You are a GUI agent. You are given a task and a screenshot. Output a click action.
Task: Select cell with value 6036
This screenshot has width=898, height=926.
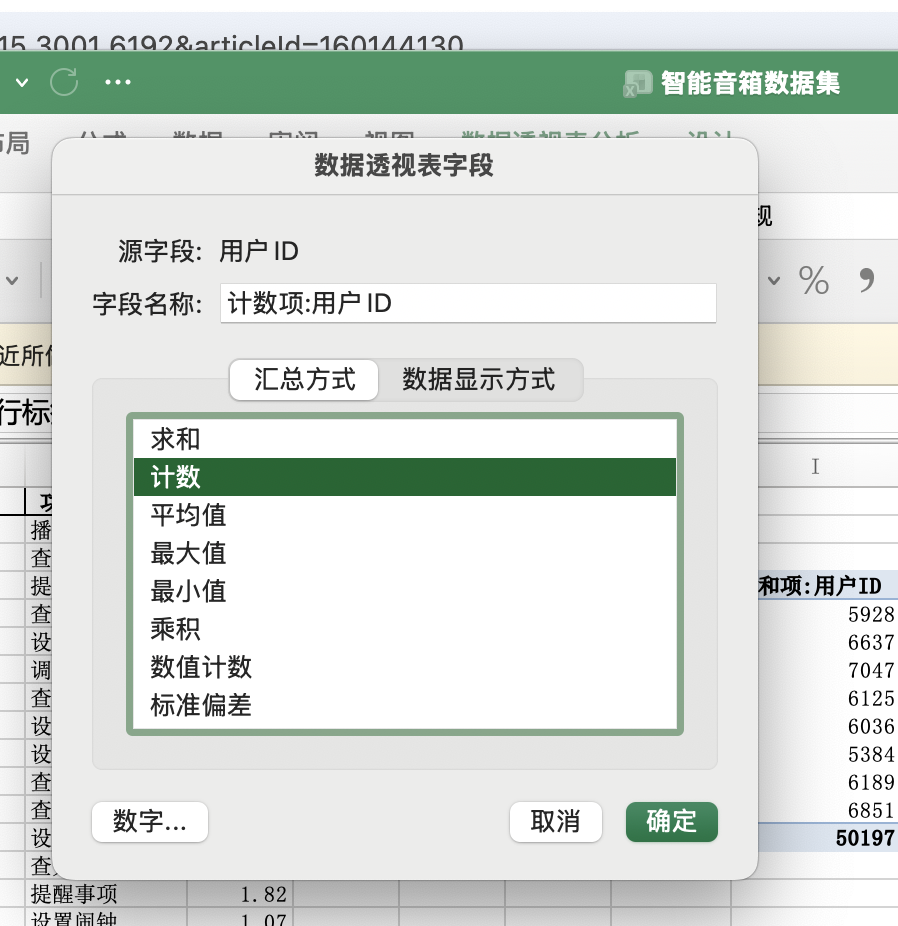click(x=828, y=726)
